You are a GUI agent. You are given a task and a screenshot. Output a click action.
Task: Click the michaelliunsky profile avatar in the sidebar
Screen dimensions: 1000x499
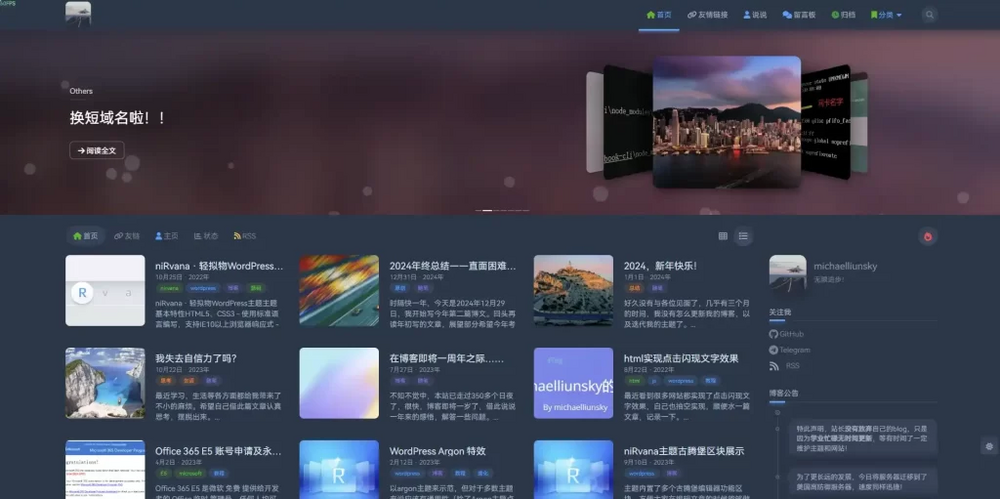click(x=788, y=273)
